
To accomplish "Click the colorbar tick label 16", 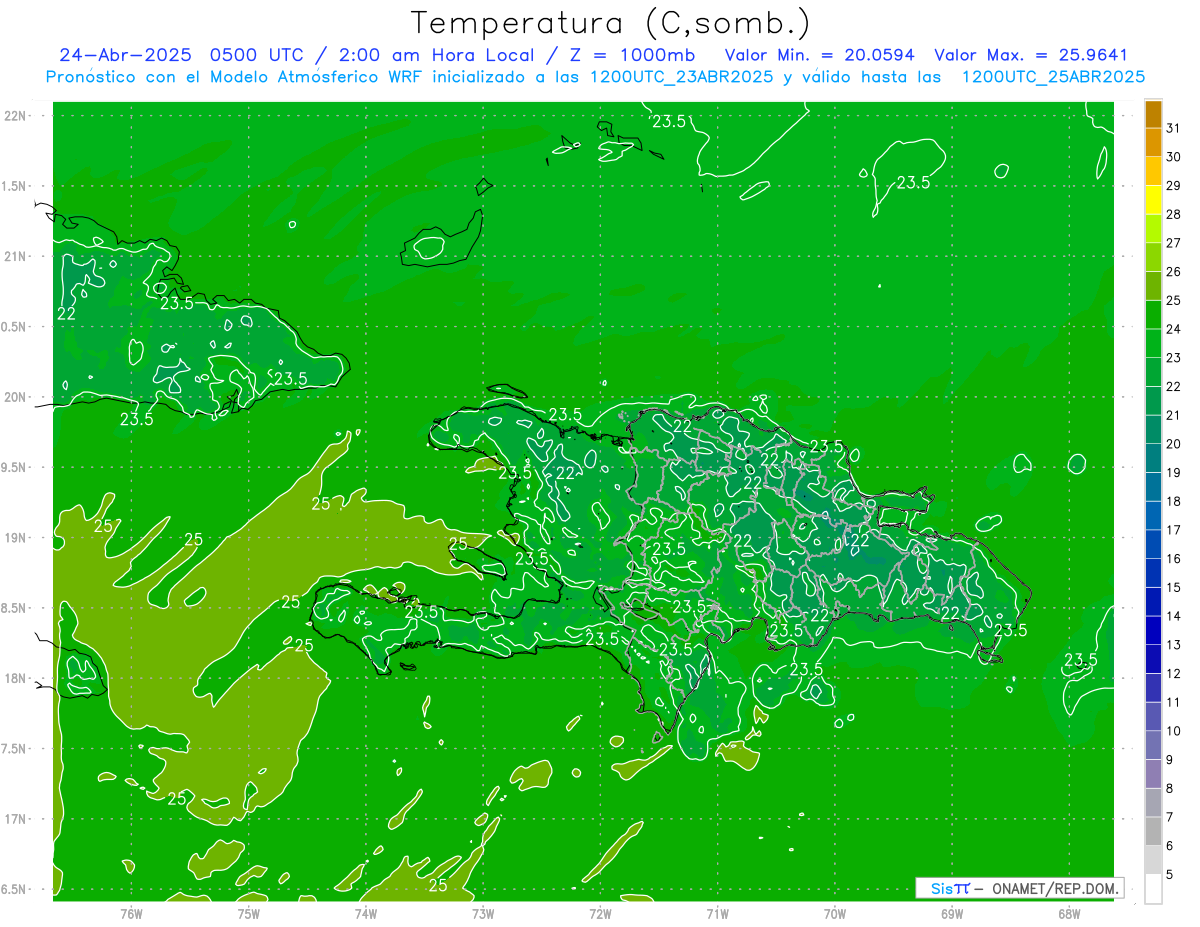I will (1173, 559).
